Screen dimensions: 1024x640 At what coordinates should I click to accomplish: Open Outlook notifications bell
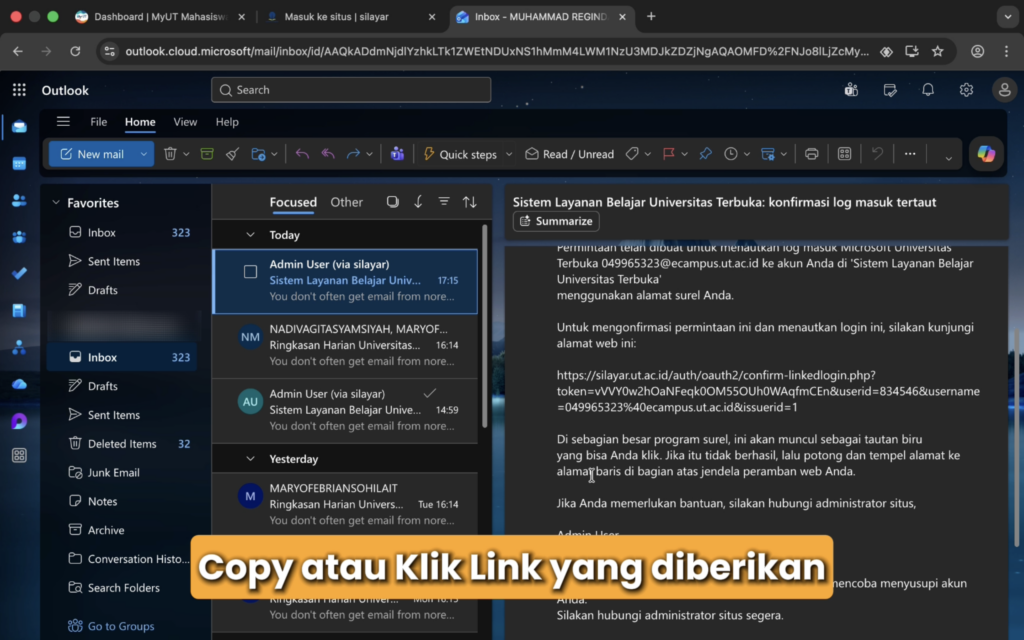pyautogui.click(x=927, y=90)
